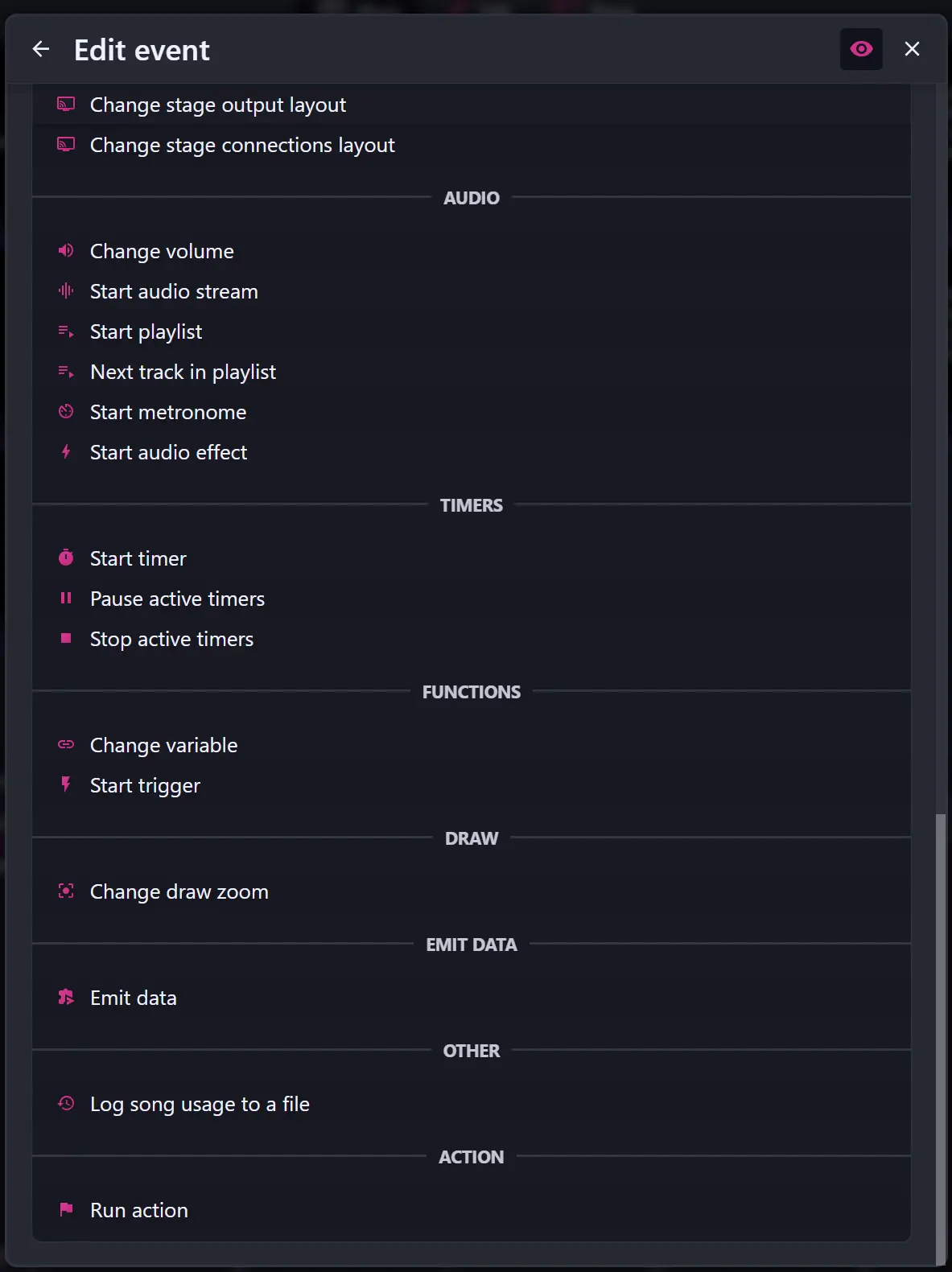The width and height of the screenshot is (952, 1272).
Task: Click the flag icon for Run action
Action: click(x=66, y=1210)
